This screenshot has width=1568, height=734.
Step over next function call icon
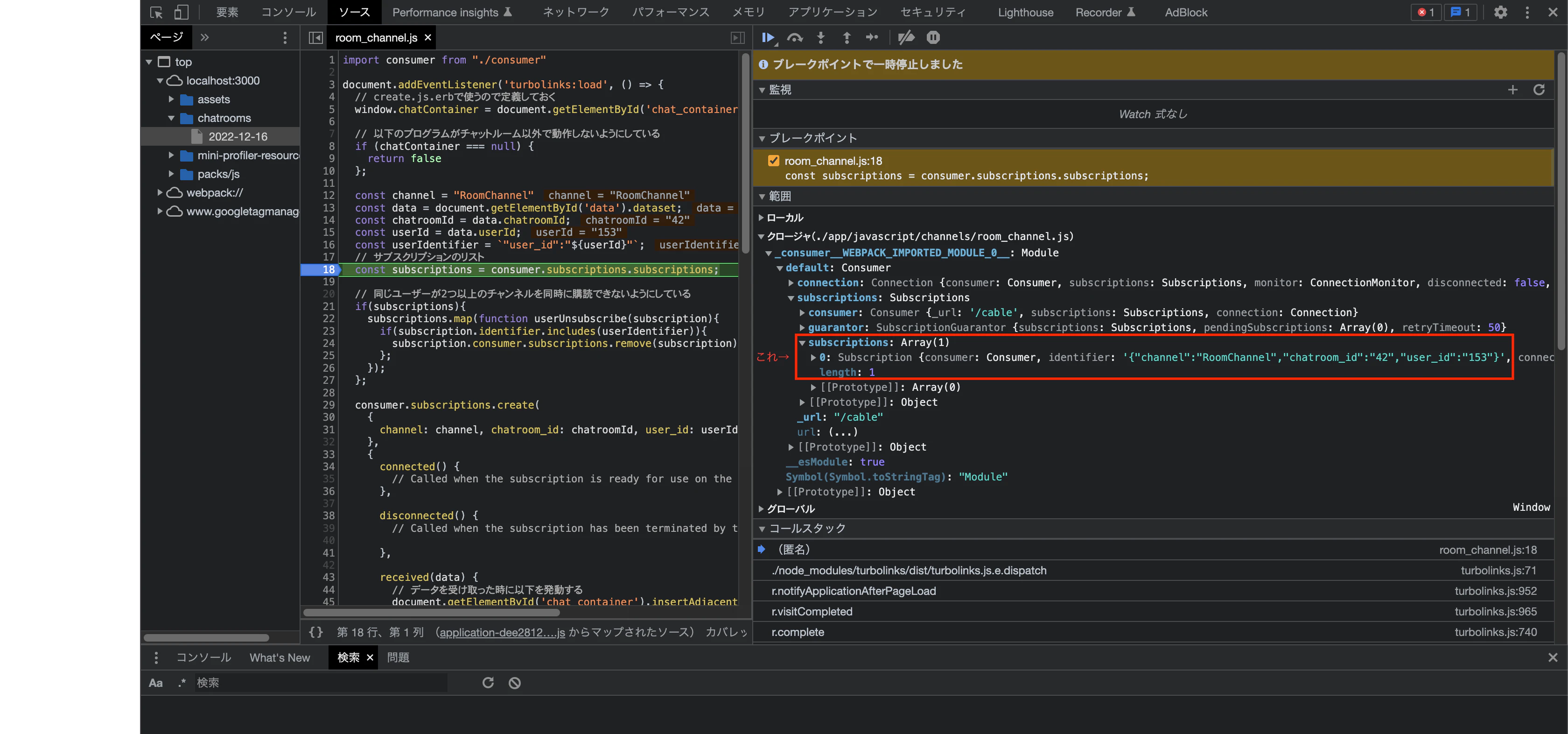794,38
